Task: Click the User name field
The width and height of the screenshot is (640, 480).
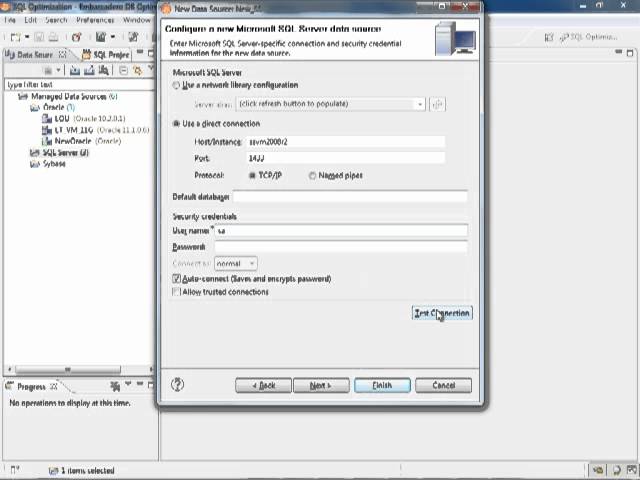Action: pyautogui.click(x=341, y=231)
